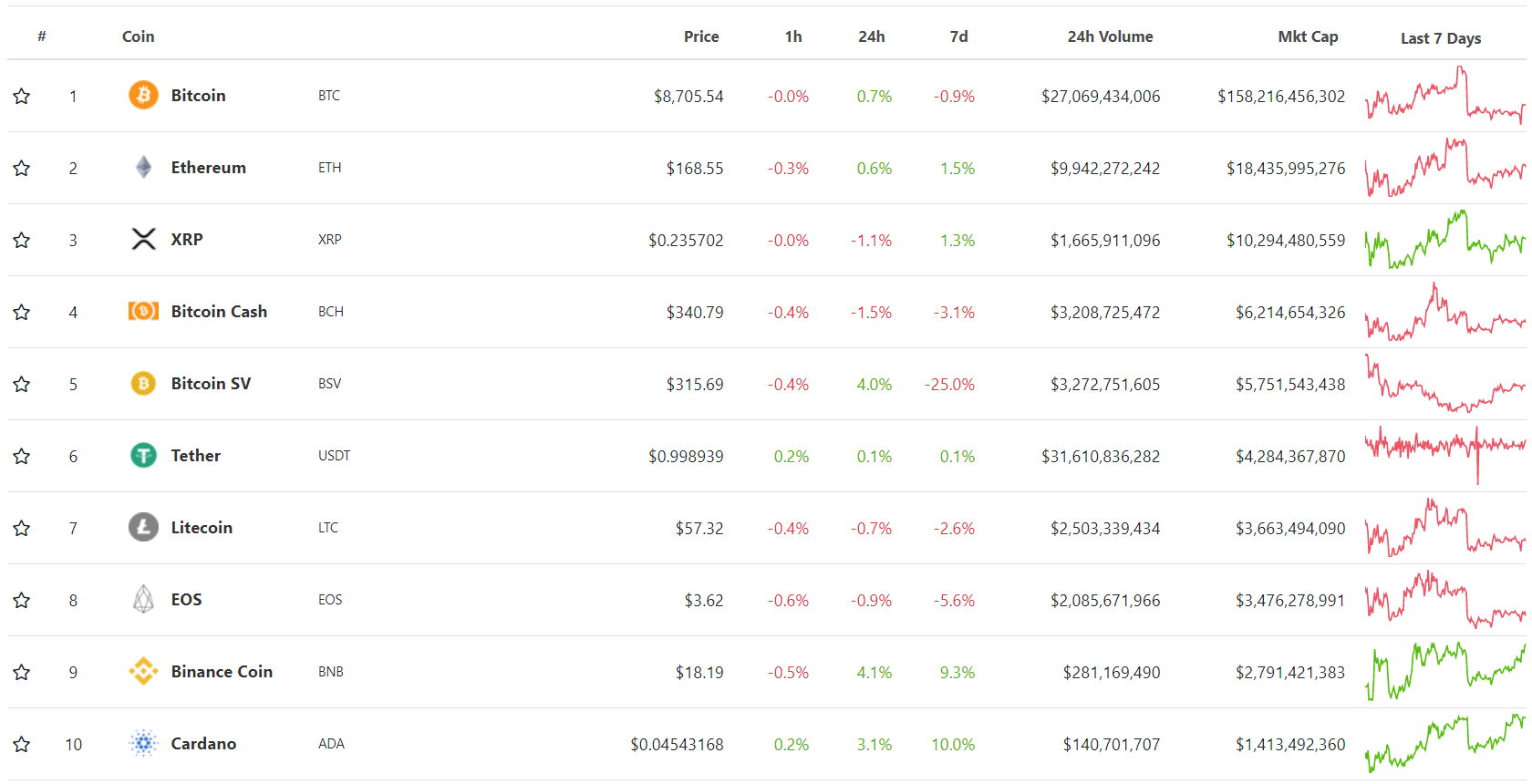Click the Litecoin logo icon
This screenshot has width=1532, height=784.
pos(143,527)
